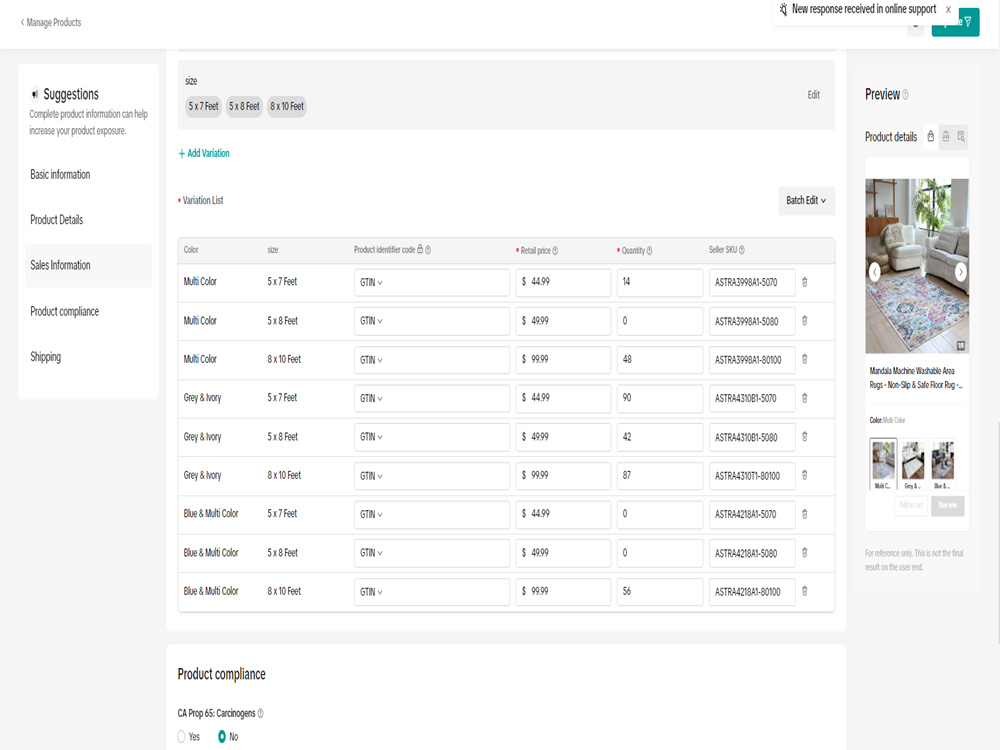The image size is (1000, 750).
Task: Edit Seller SKU ASTRA4310B1-5070 field
Action: [x=752, y=398]
